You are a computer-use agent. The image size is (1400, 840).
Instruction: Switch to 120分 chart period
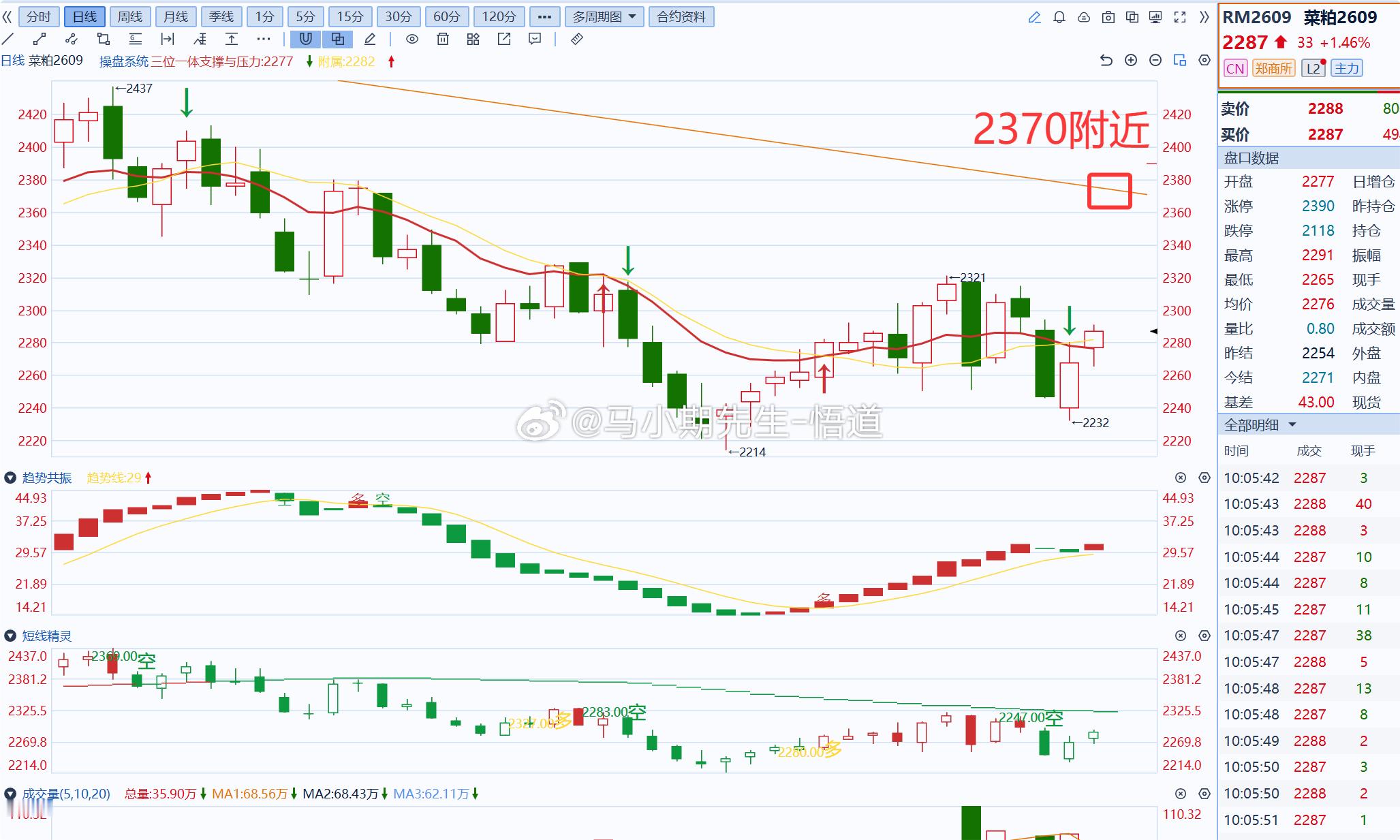[x=499, y=16]
